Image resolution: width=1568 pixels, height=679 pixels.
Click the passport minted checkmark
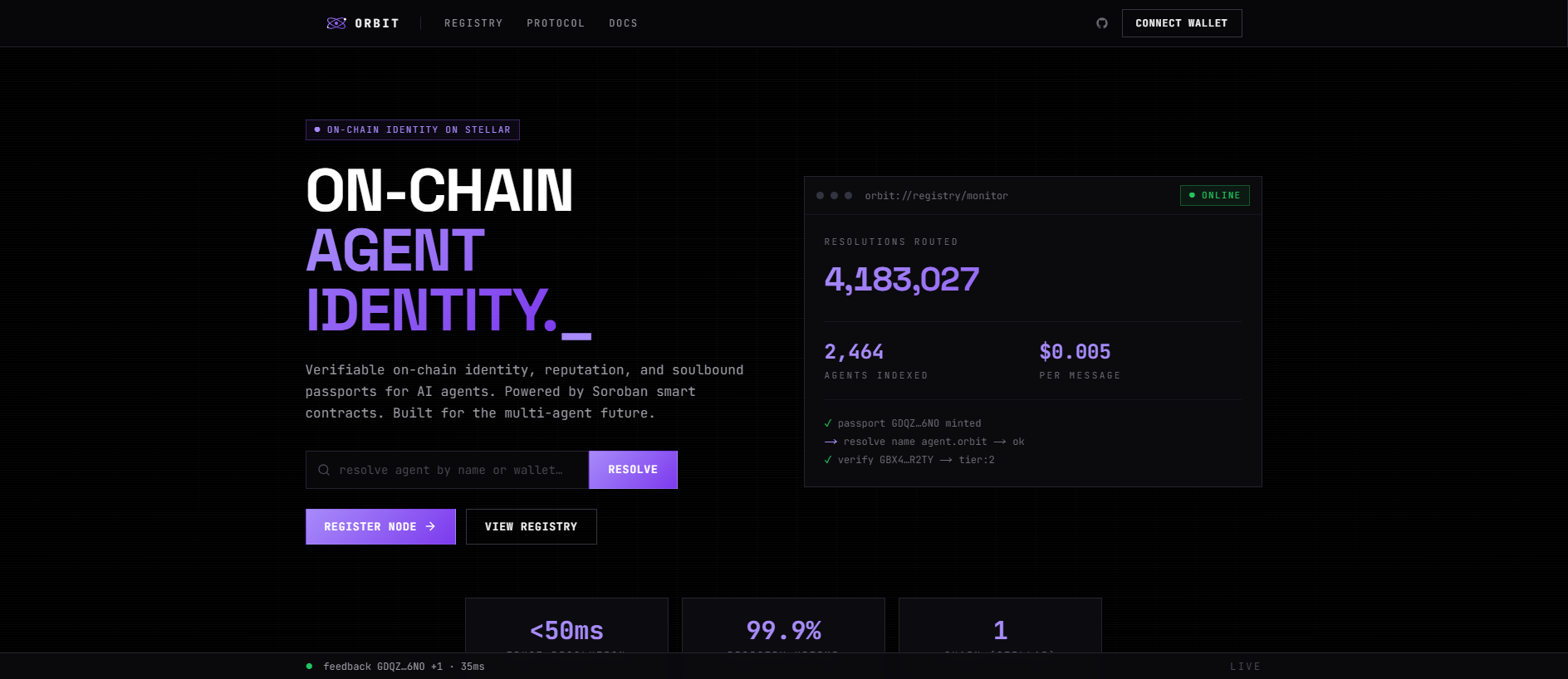coord(828,423)
